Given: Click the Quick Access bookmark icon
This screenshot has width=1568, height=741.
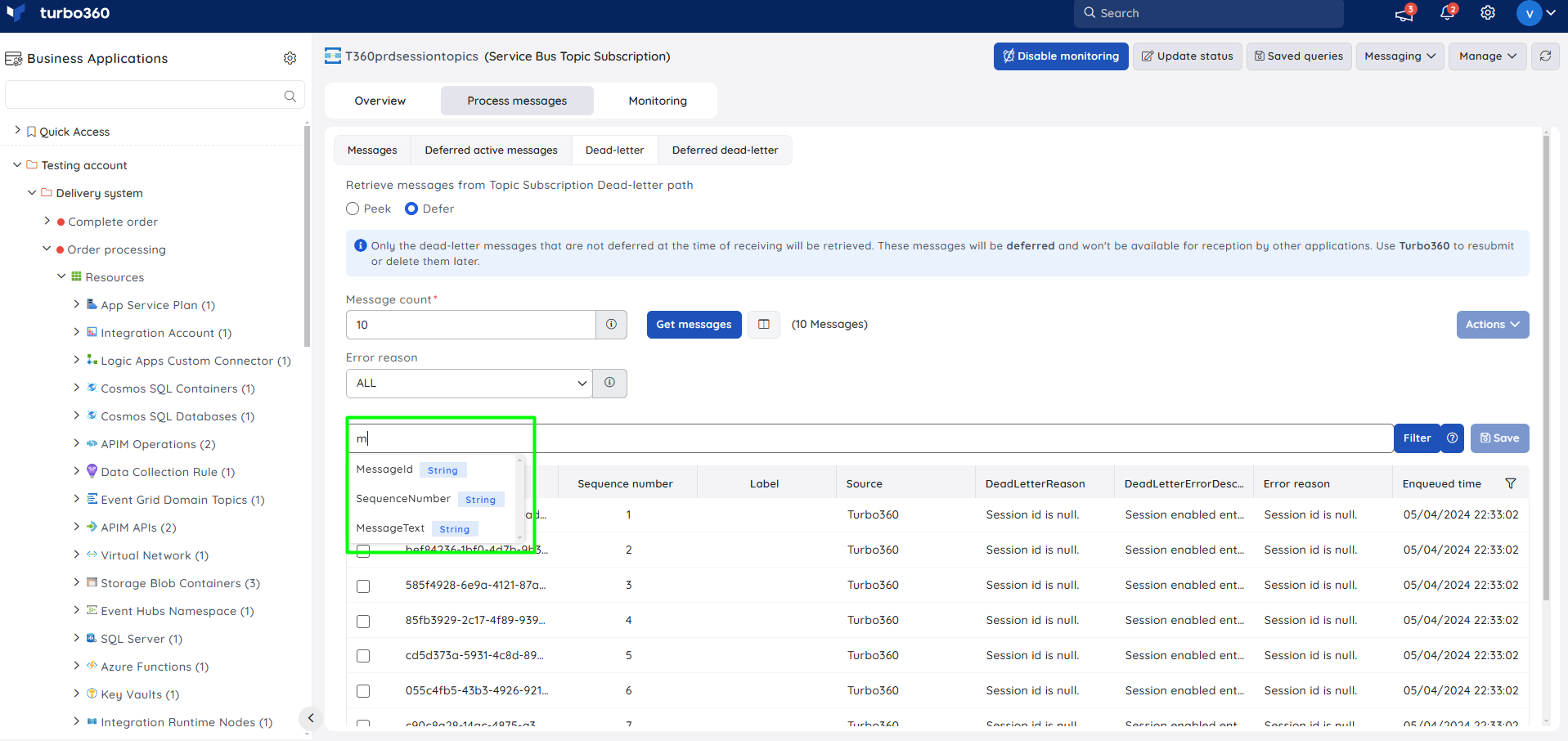Looking at the screenshot, I should 31,132.
